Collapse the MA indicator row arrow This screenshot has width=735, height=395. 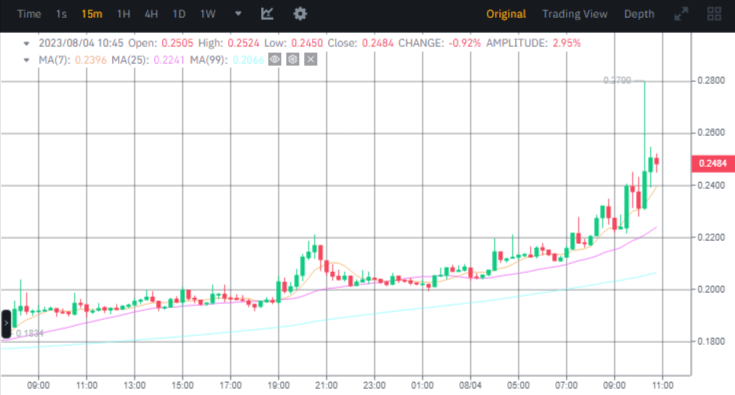27,60
